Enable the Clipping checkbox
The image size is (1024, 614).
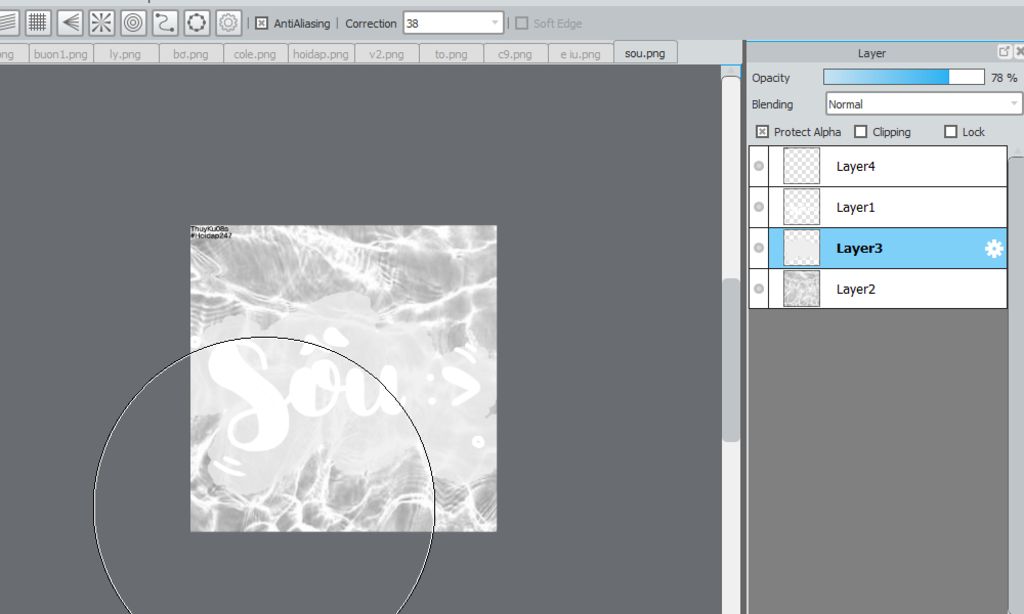[861, 132]
